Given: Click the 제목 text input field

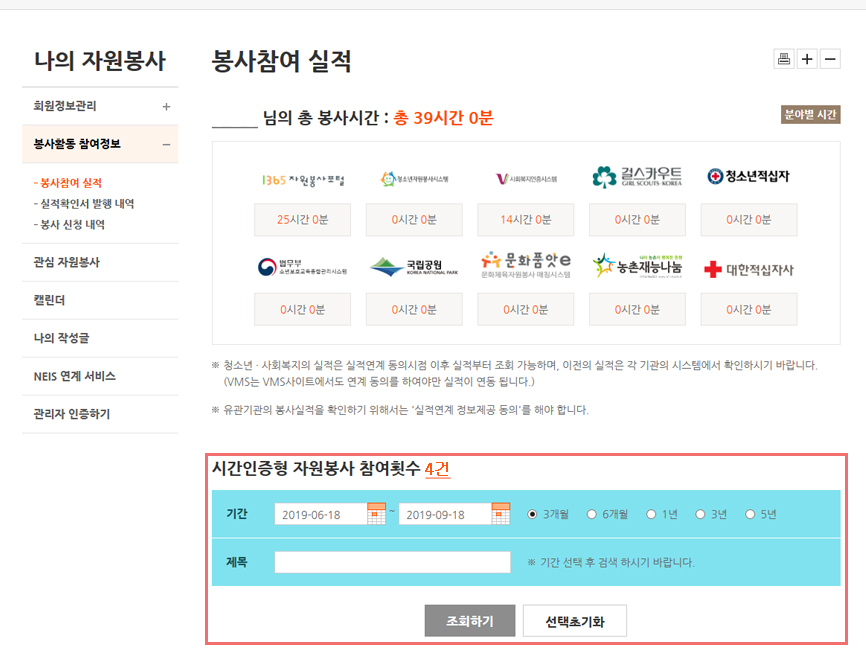Looking at the screenshot, I should [392, 562].
